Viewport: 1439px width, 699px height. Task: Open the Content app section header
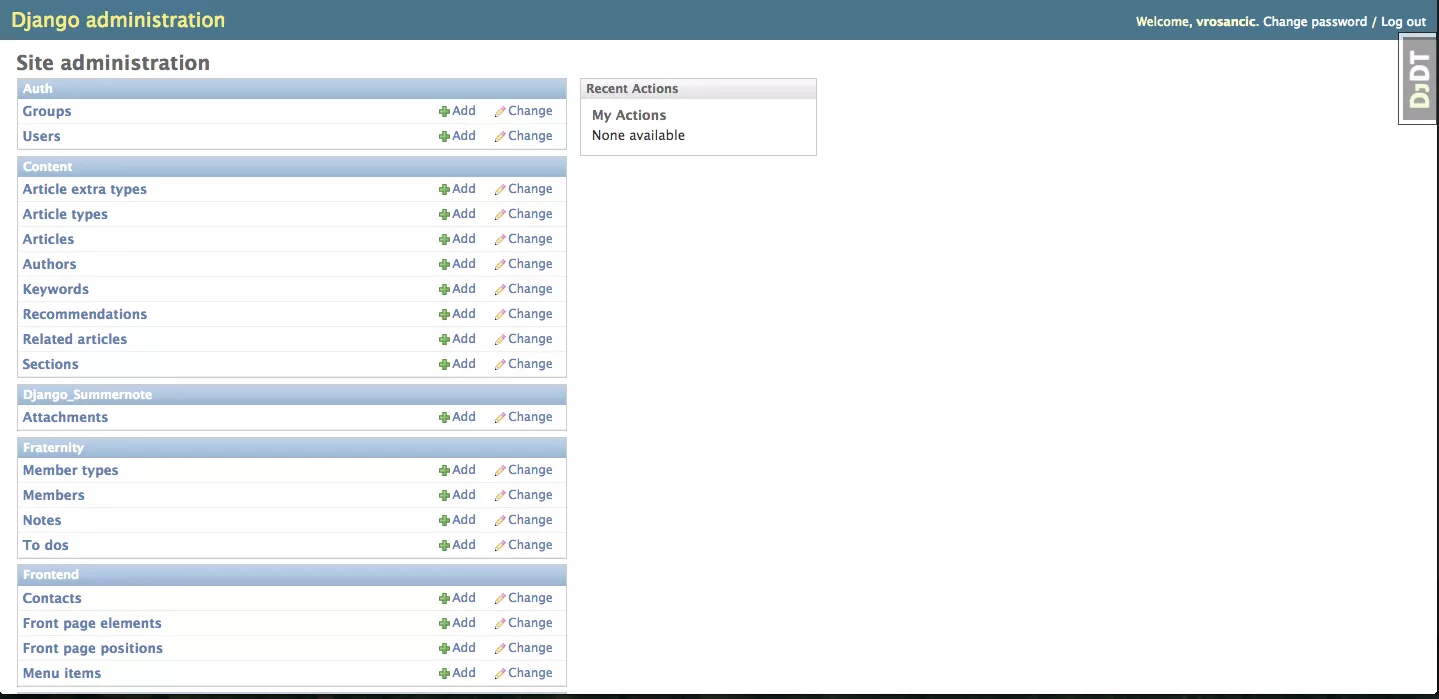coord(48,167)
